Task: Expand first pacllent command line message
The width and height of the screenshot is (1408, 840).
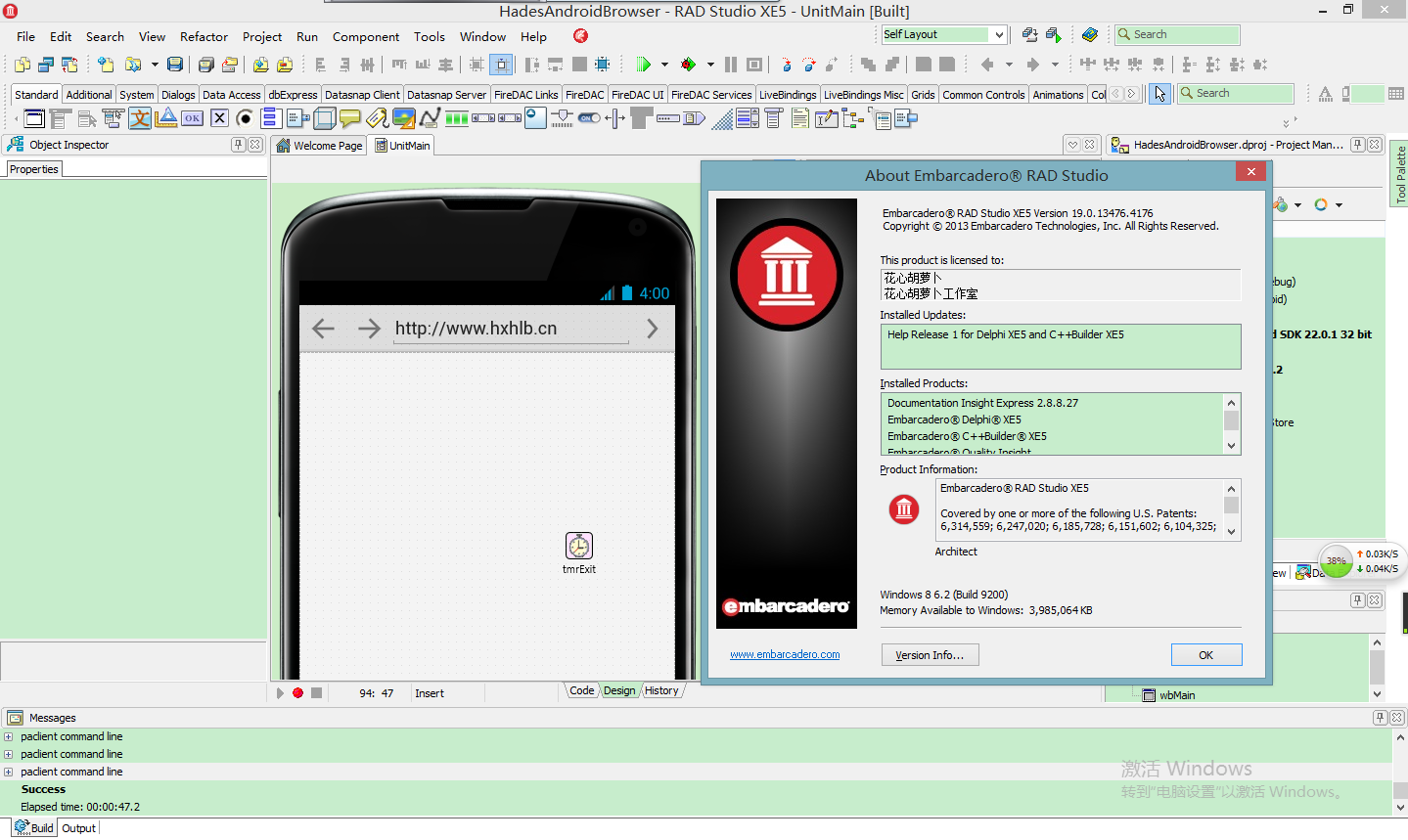Action: coord(9,736)
